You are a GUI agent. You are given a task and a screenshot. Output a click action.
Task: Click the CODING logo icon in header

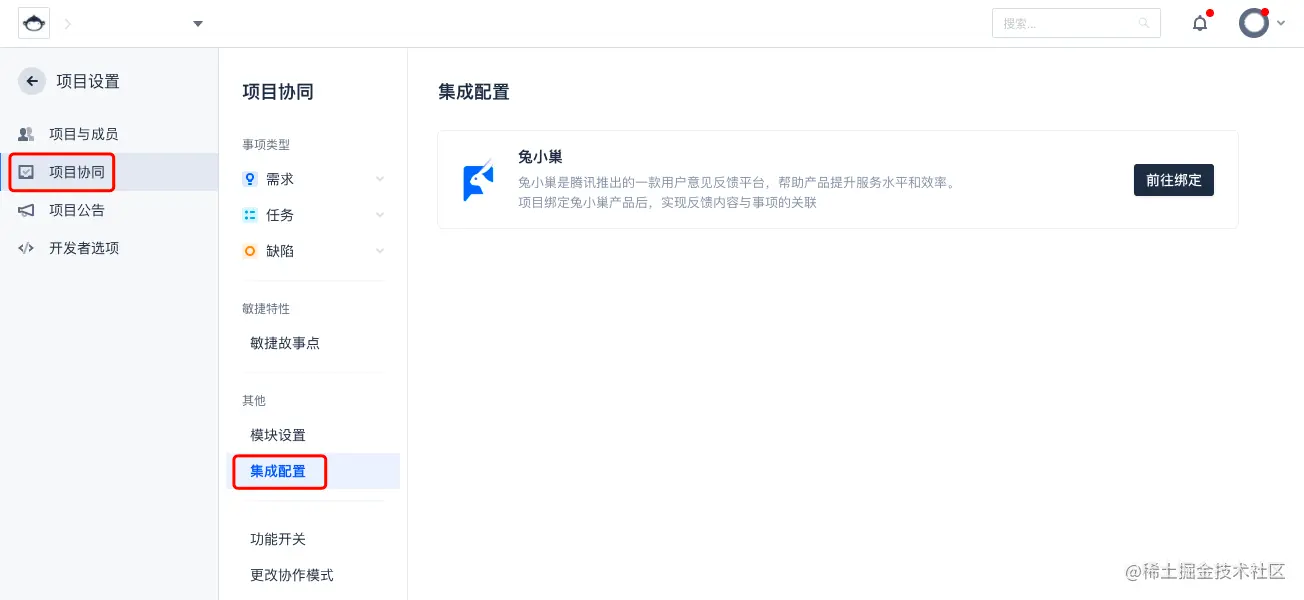coord(34,23)
